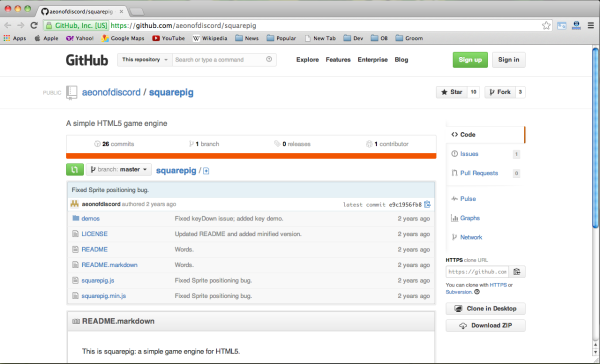Open the Dev bookmarks folder

(x=353, y=38)
